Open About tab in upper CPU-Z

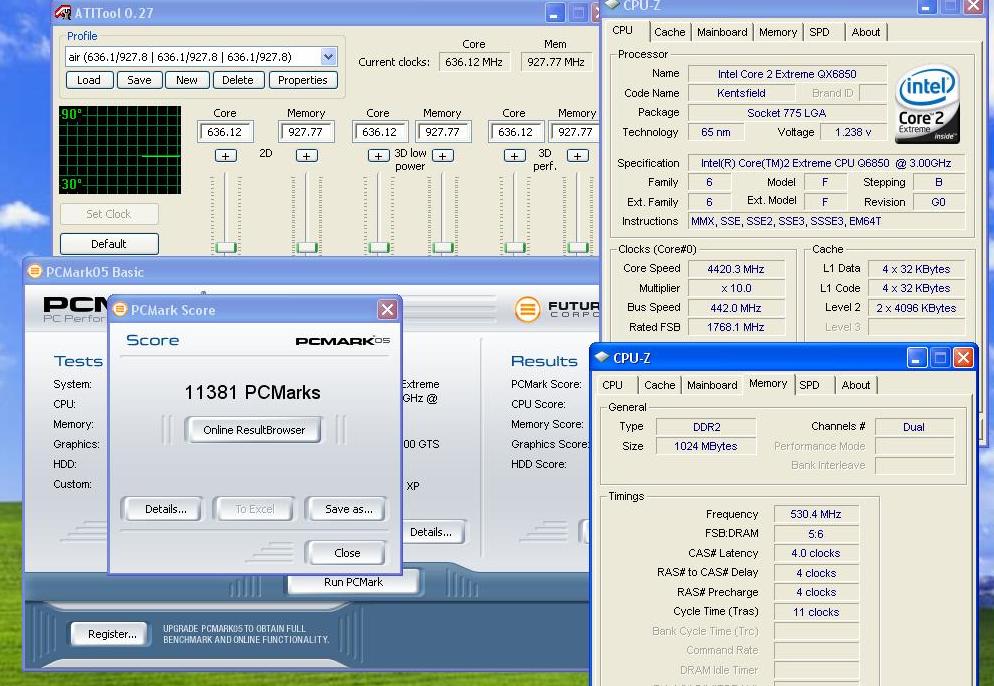point(866,32)
